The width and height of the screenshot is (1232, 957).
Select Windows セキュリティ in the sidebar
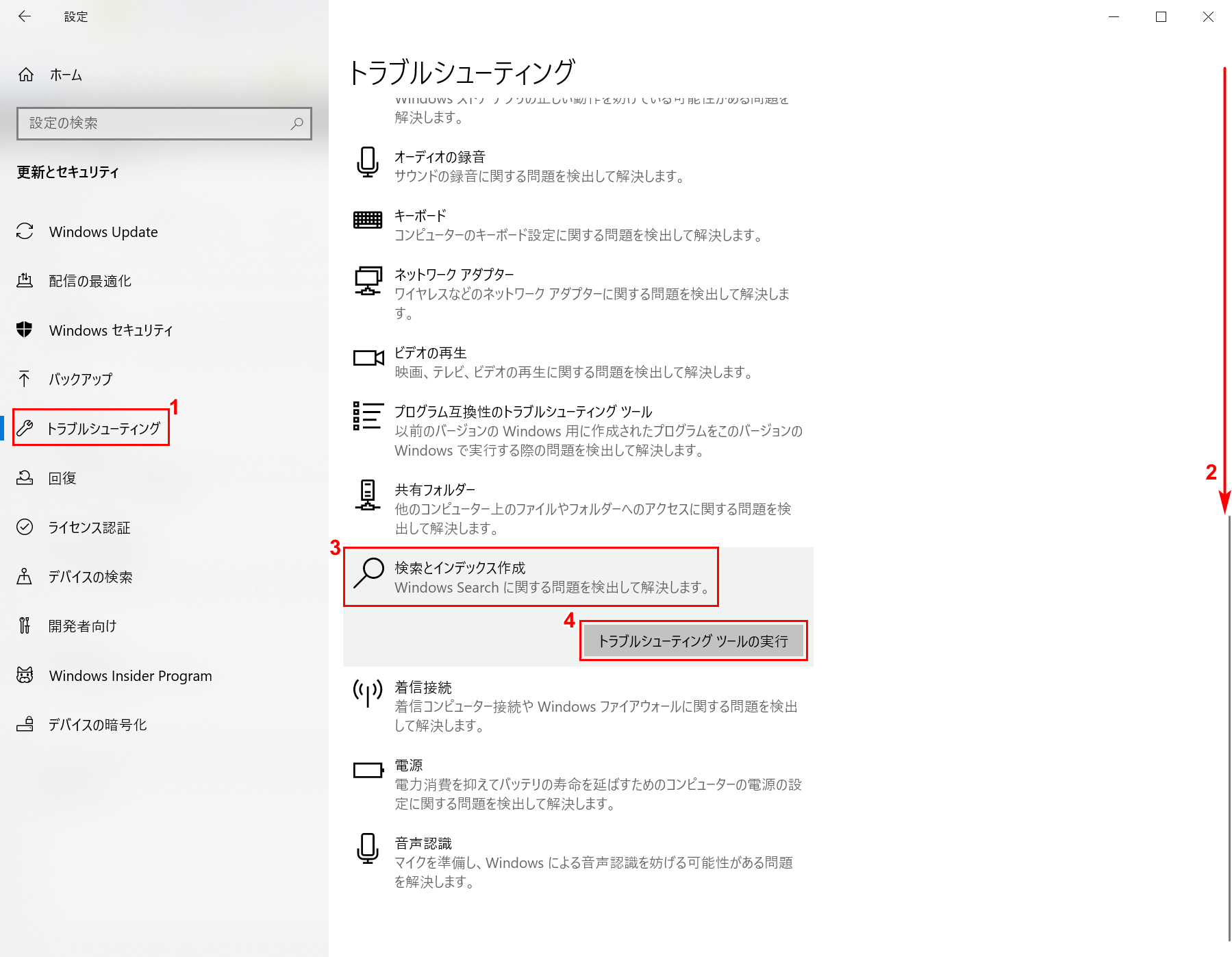(x=110, y=331)
